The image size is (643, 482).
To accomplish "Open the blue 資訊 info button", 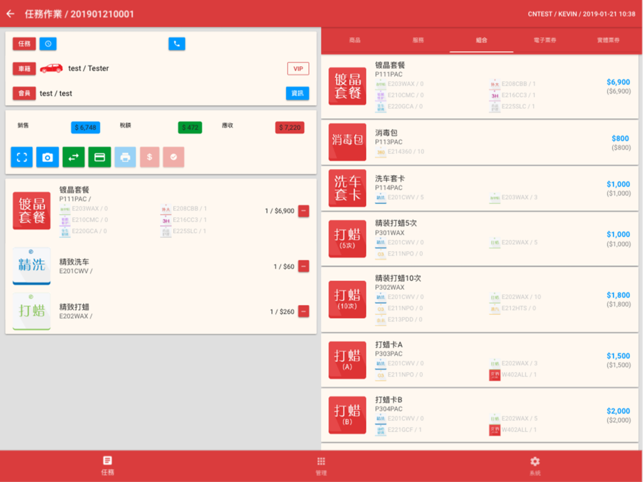I will pos(297,94).
